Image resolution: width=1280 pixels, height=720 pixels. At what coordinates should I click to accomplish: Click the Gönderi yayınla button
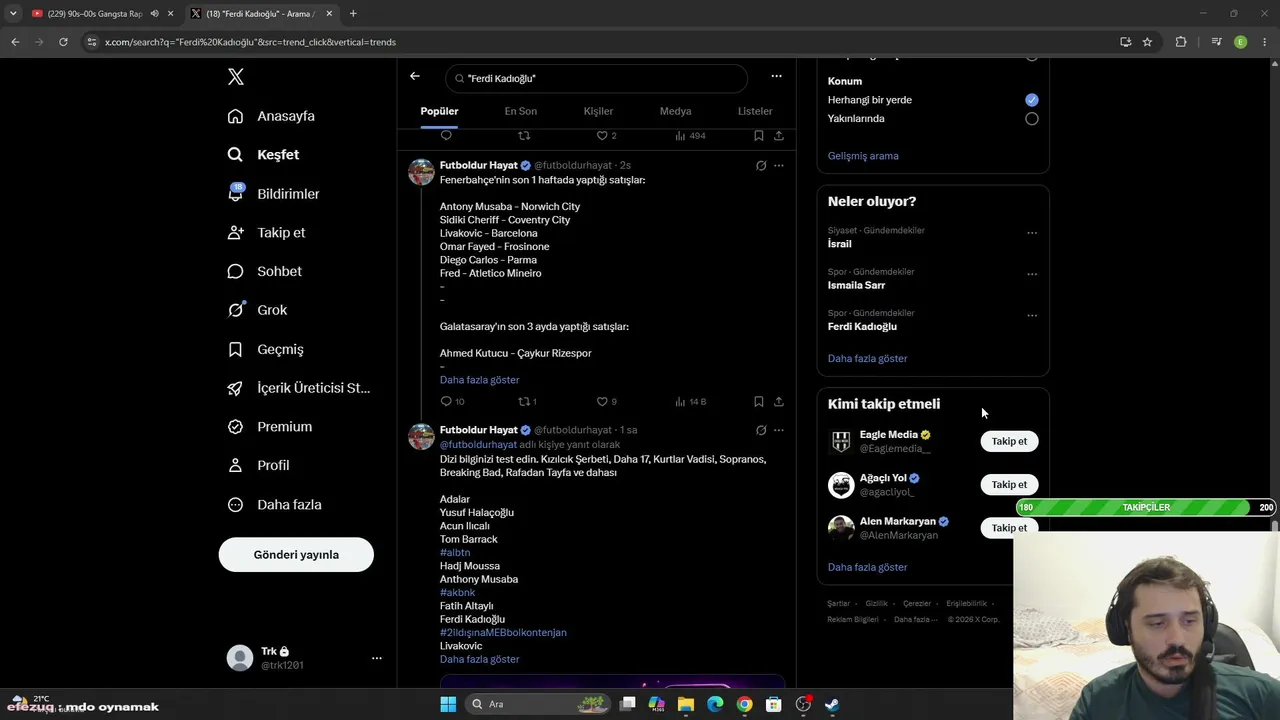(296, 555)
